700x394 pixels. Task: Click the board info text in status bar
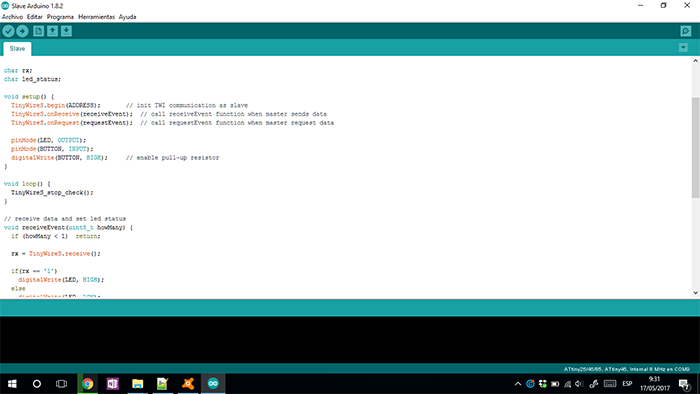pos(626,369)
